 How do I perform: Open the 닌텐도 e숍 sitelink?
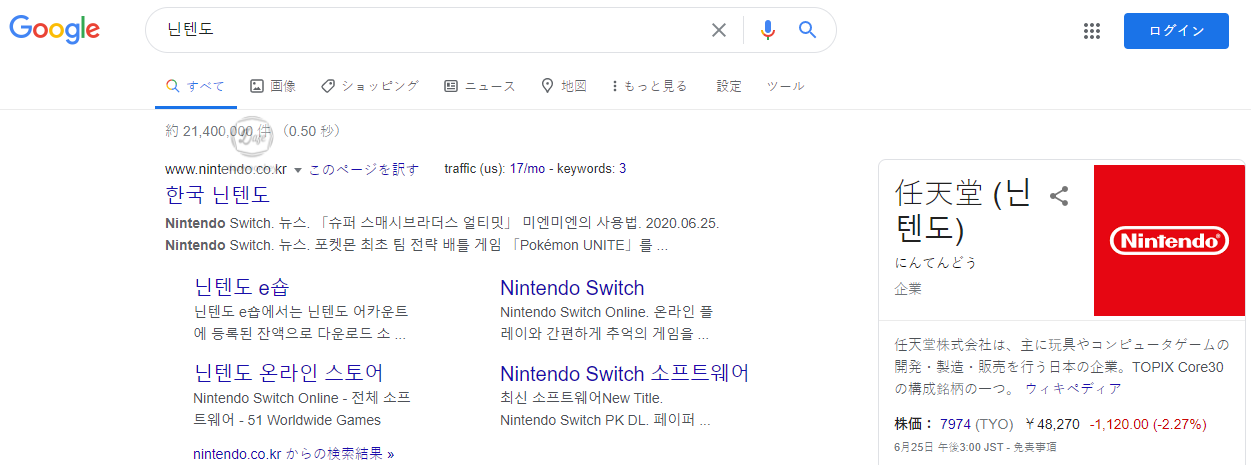(x=241, y=288)
